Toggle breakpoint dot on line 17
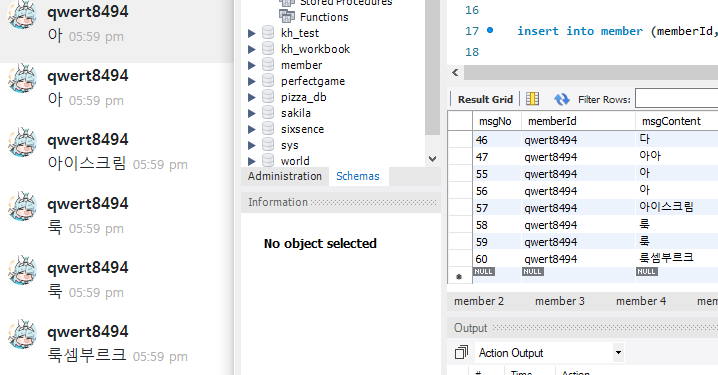This screenshot has height=375, width=718. point(490,30)
